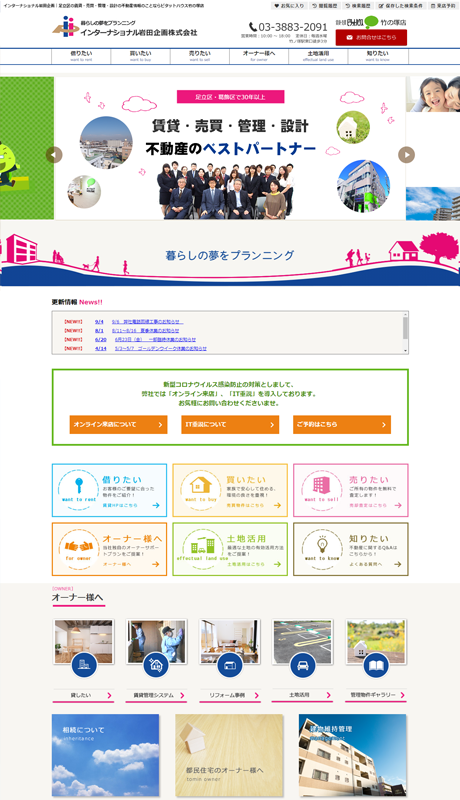Open the 土地活用 navigation menu item
The image size is (460, 800).
pos(318,56)
